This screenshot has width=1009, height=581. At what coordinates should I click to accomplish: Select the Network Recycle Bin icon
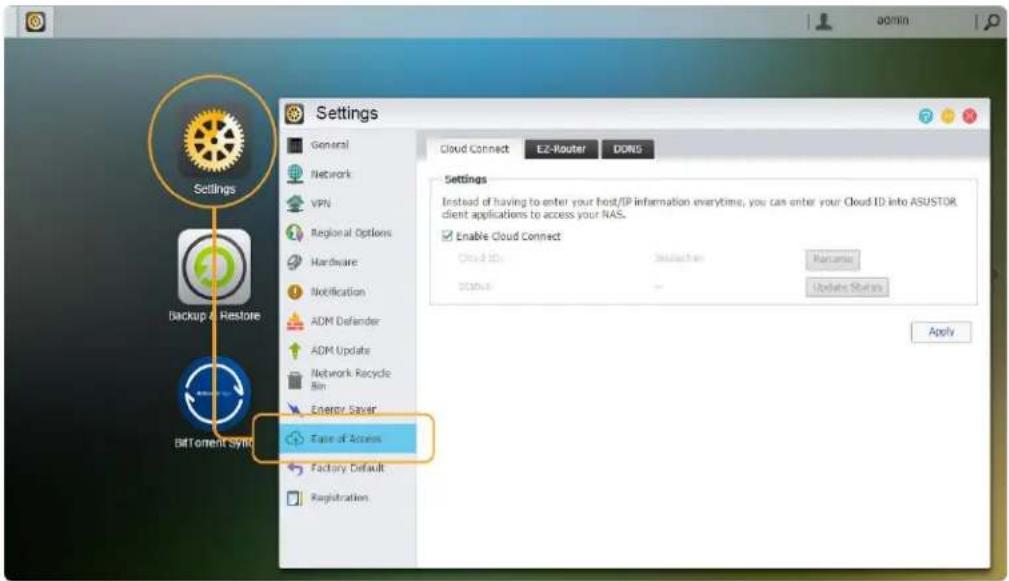pyautogui.click(x=295, y=380)
